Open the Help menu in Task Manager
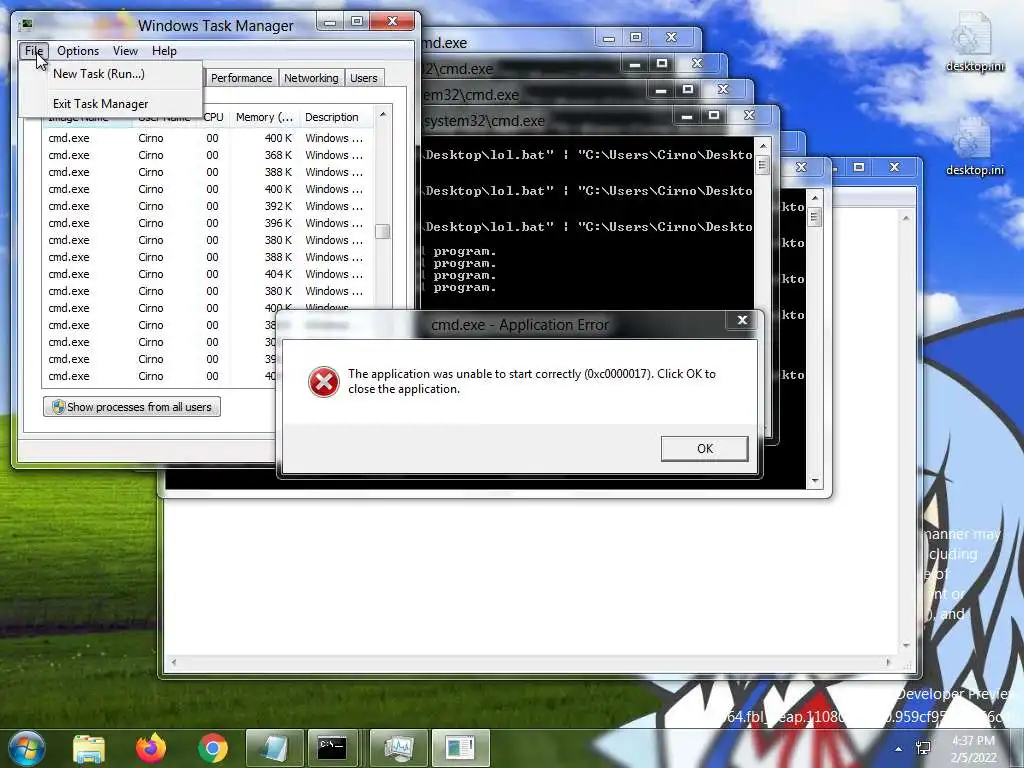Image resolution: width=1024 pixels, height=768 pixels. [164, 50]
